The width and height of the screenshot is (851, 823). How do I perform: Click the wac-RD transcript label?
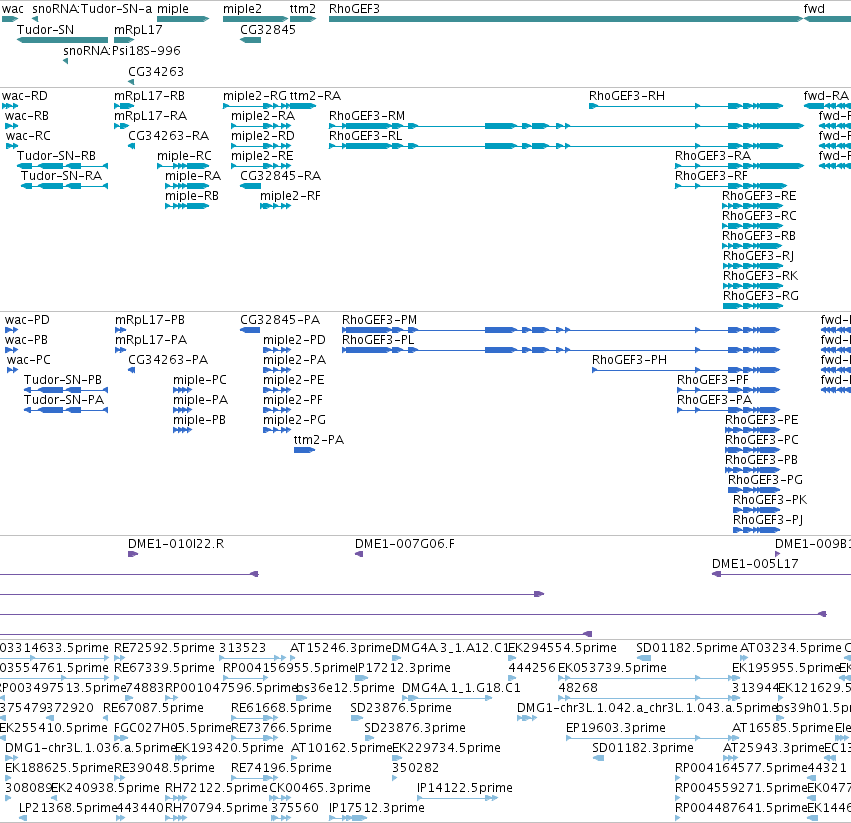click(24, 96)
